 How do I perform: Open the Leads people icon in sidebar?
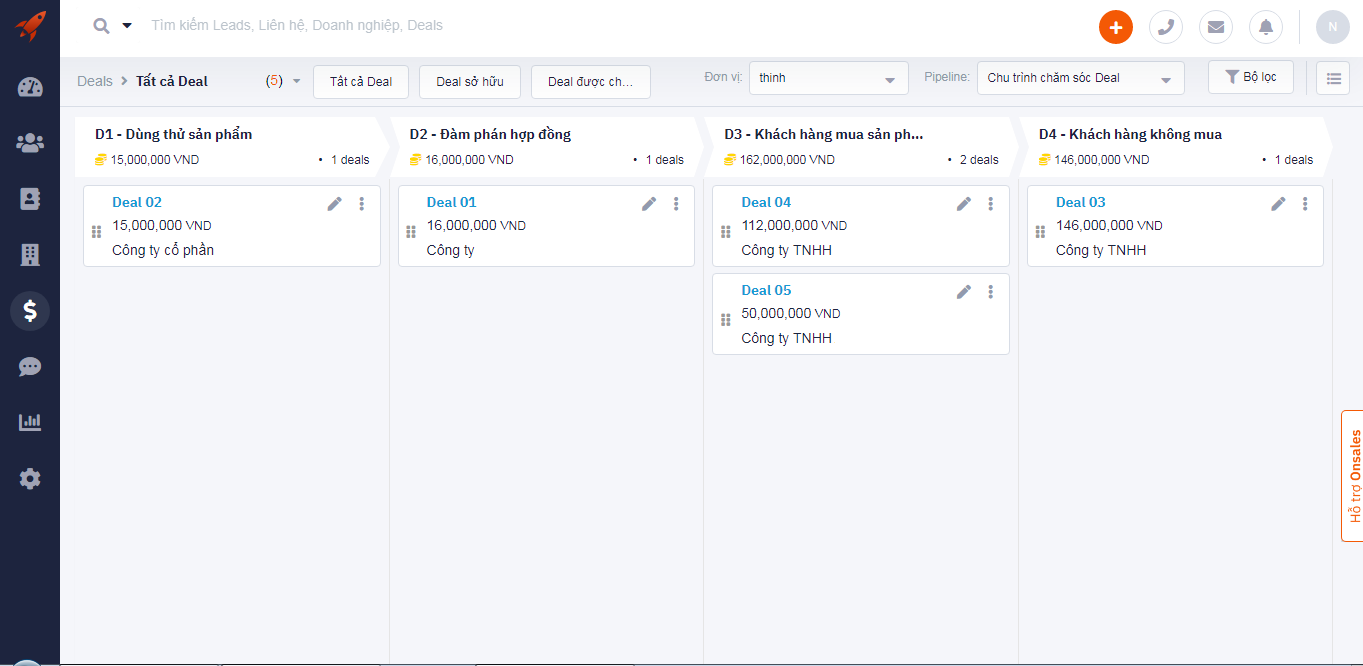30,143
